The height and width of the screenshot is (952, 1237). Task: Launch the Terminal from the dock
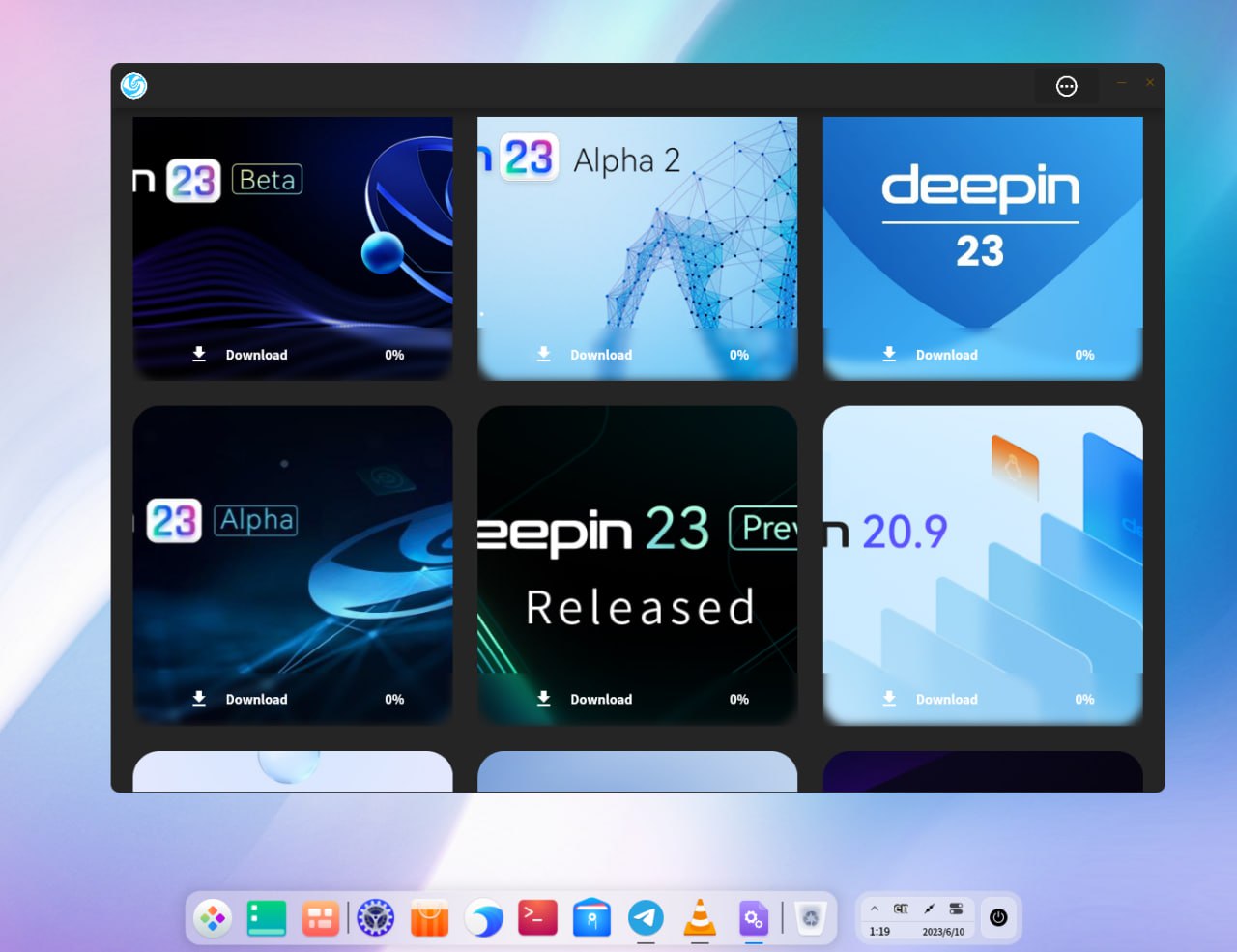click(537, 917)
